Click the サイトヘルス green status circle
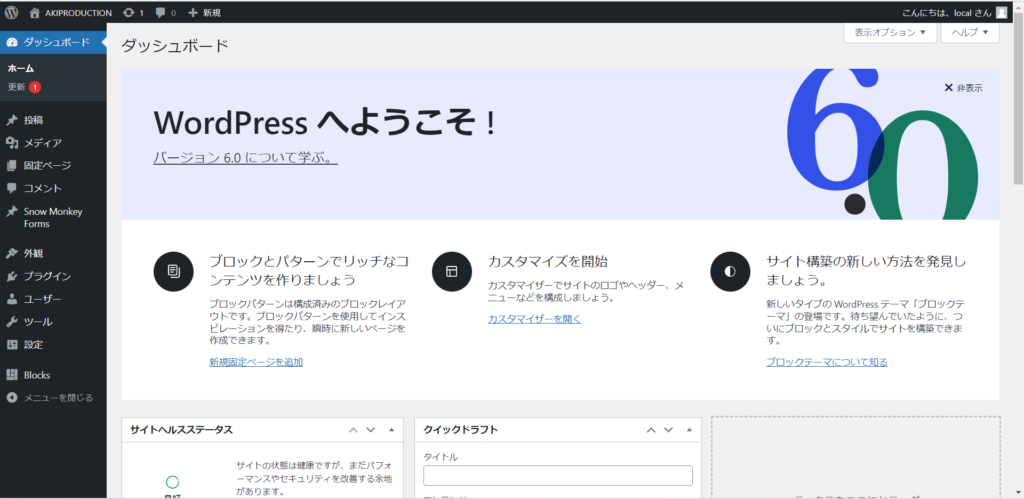1024x499 pixels. click(172, 483)
